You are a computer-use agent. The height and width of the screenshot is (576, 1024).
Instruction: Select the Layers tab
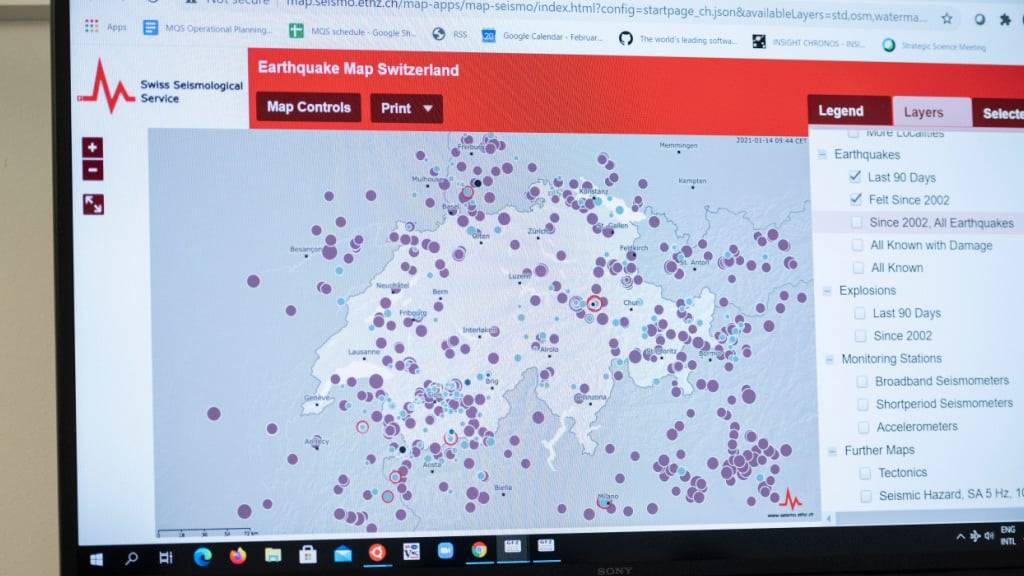(x=930, y=113)
